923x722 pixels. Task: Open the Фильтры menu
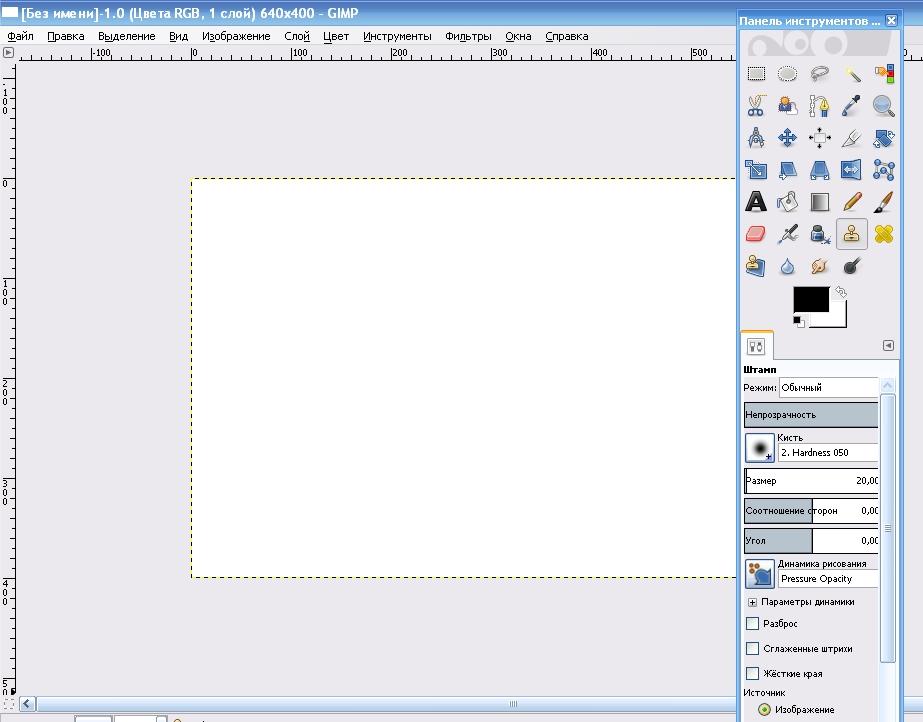(x=468, y=36)
